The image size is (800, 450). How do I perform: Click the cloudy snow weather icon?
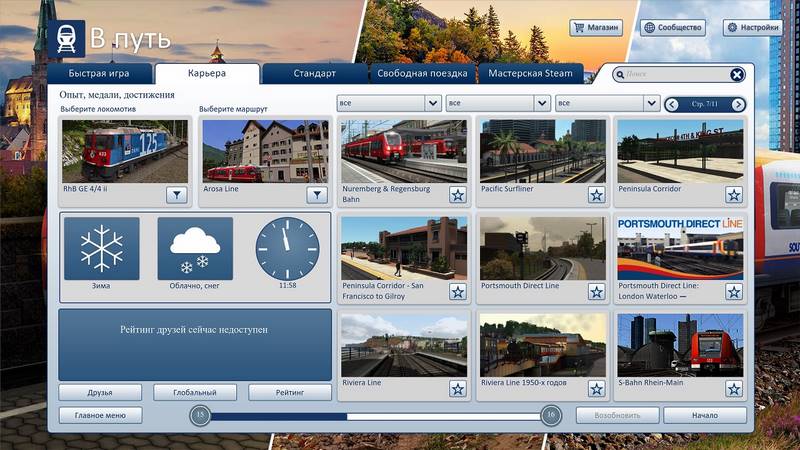pos(195,248)
